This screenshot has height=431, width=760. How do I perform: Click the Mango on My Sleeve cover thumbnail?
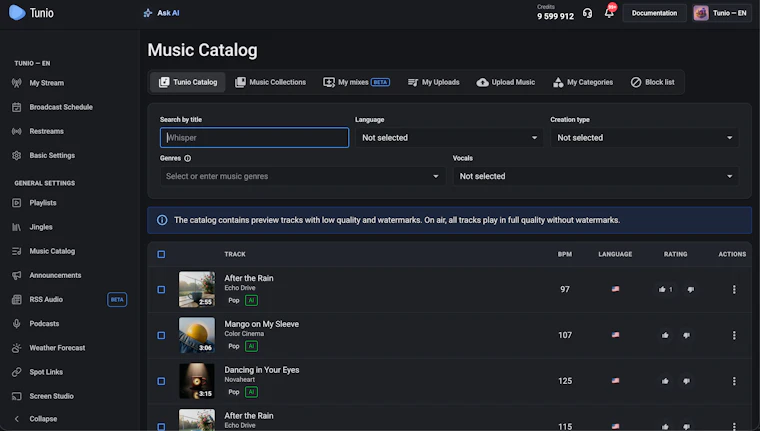click(197, 335)
